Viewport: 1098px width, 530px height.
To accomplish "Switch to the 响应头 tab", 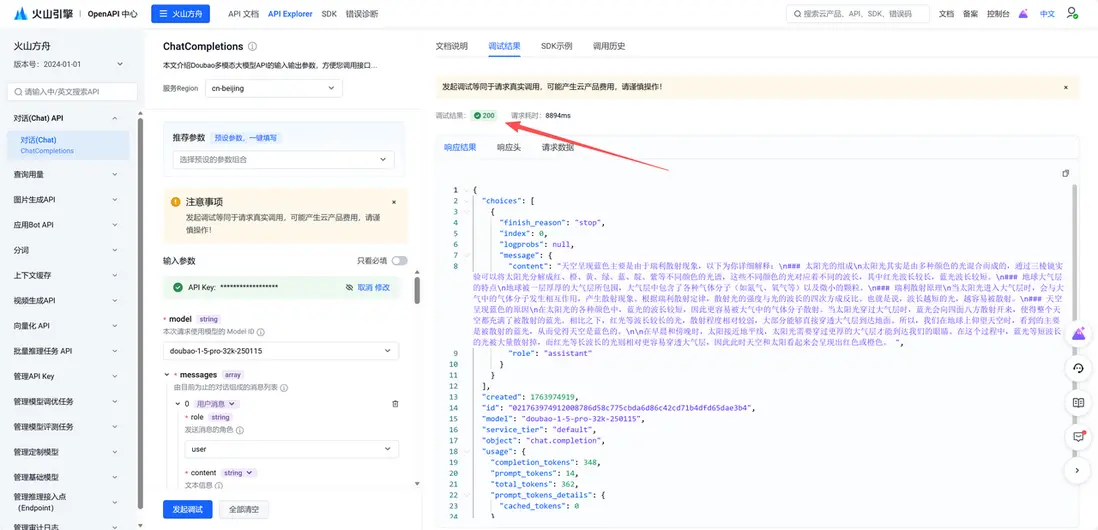I will [508, 148].
